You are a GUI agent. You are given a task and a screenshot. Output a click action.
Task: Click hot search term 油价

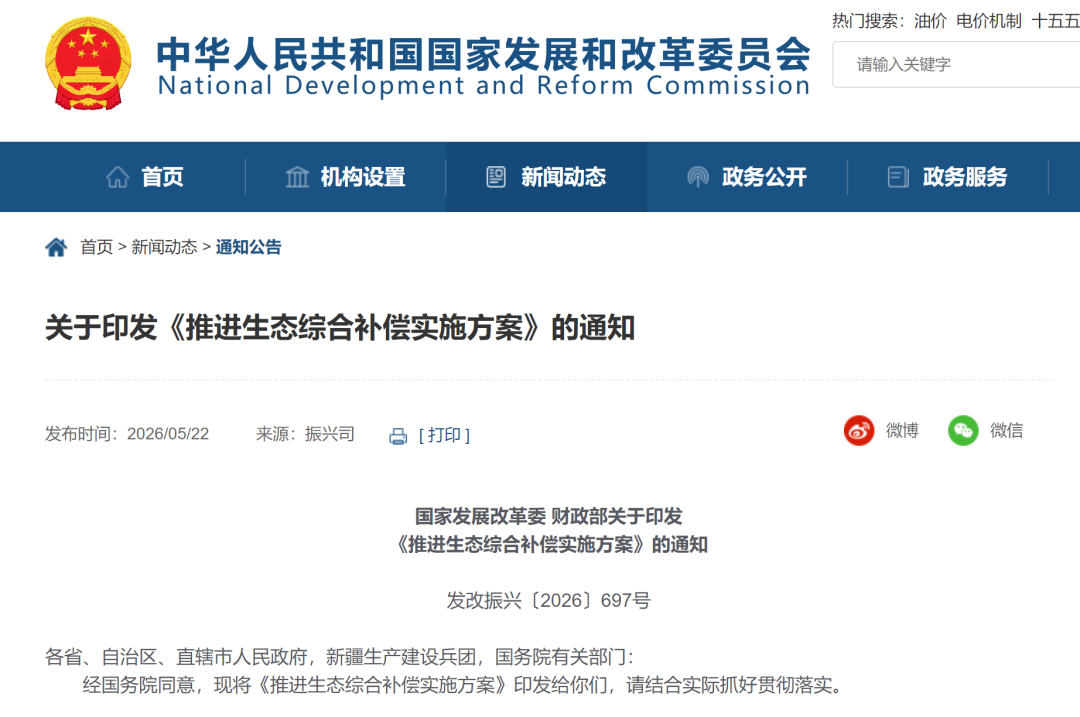[931, 21]
